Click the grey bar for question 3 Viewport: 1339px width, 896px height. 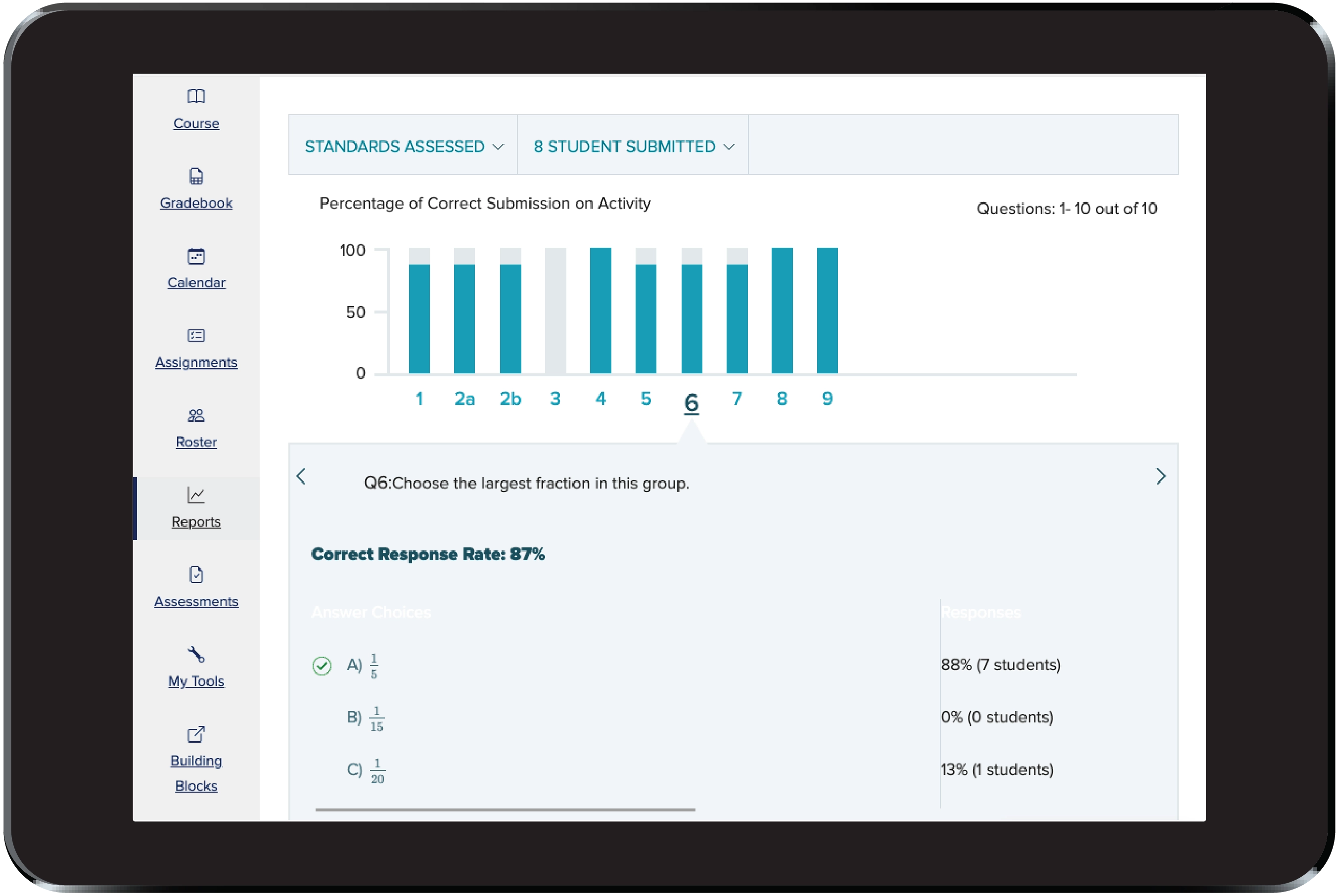[x=555, y=310]
